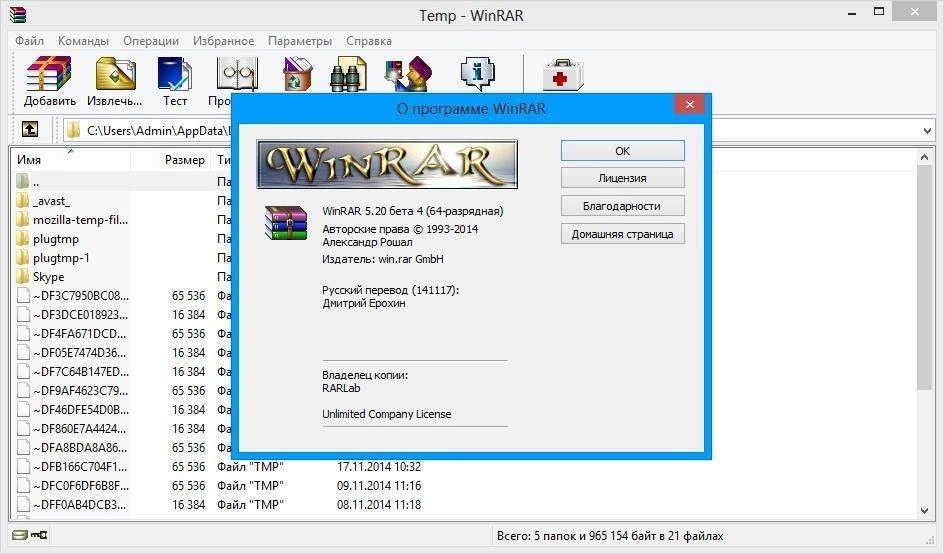Click OK in the About dialog
The width and height of the screenshot is (944, 554).
623,151
